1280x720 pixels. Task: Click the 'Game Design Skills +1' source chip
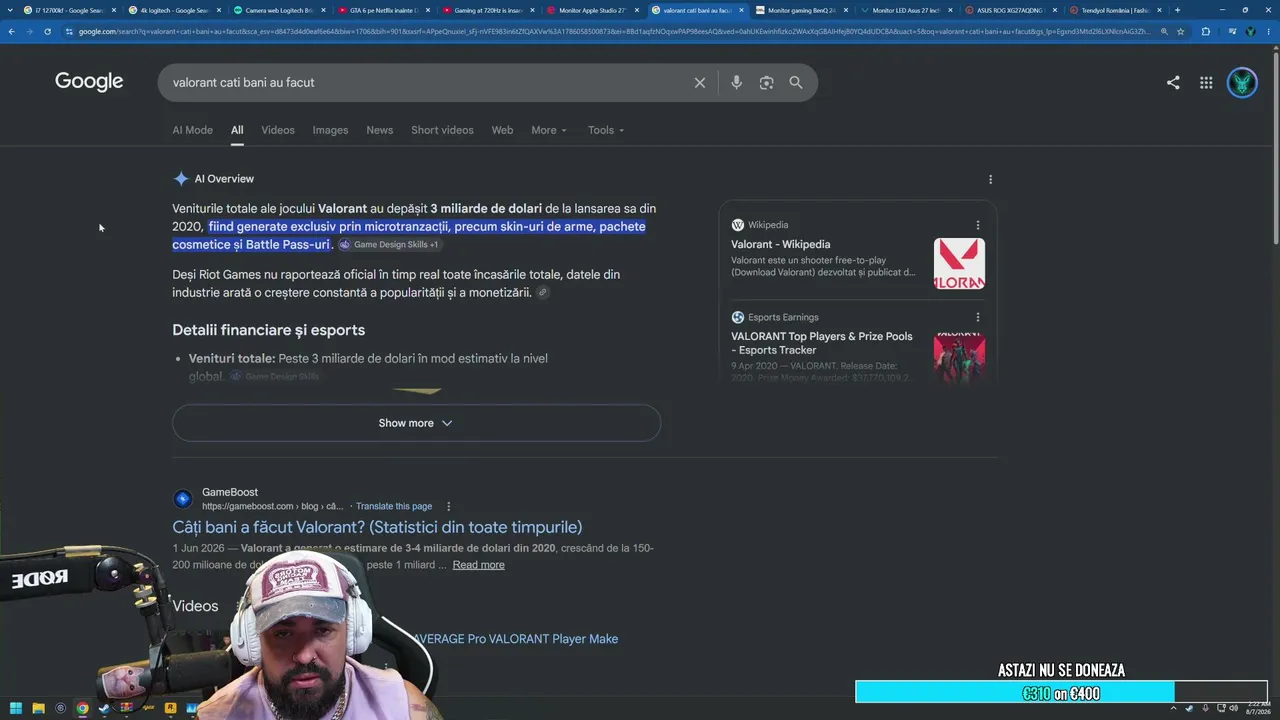tap(390, 245)
